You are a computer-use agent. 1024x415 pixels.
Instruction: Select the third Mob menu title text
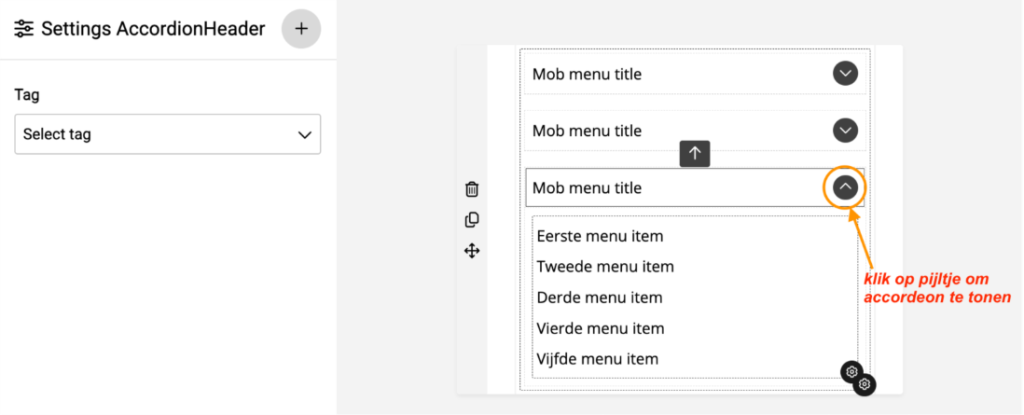click(587, 188)
